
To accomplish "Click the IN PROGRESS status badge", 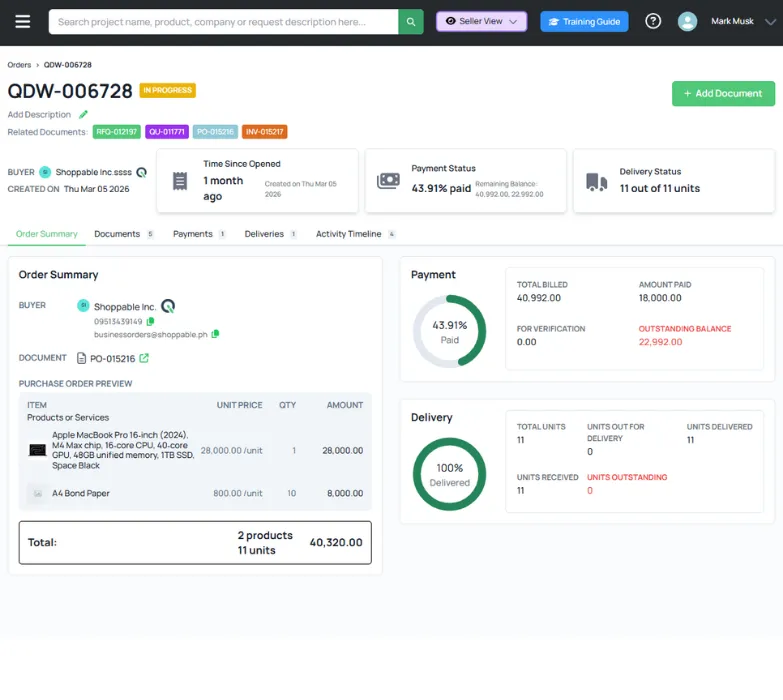I will [x=167, y=90].
